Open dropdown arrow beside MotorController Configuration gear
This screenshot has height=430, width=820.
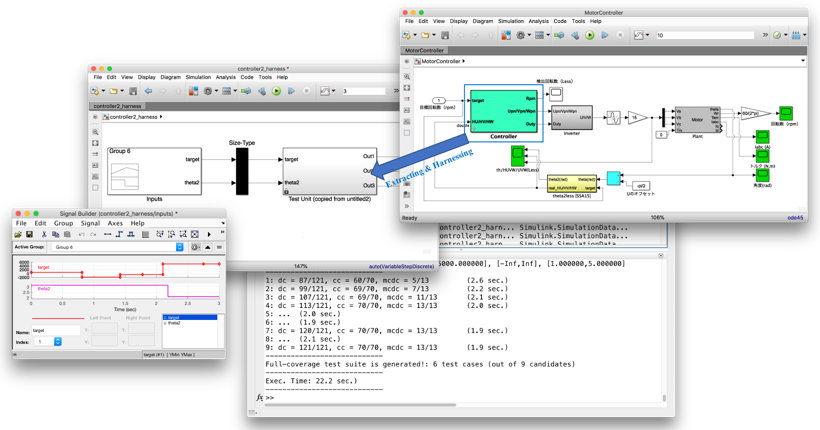point(529,35)
